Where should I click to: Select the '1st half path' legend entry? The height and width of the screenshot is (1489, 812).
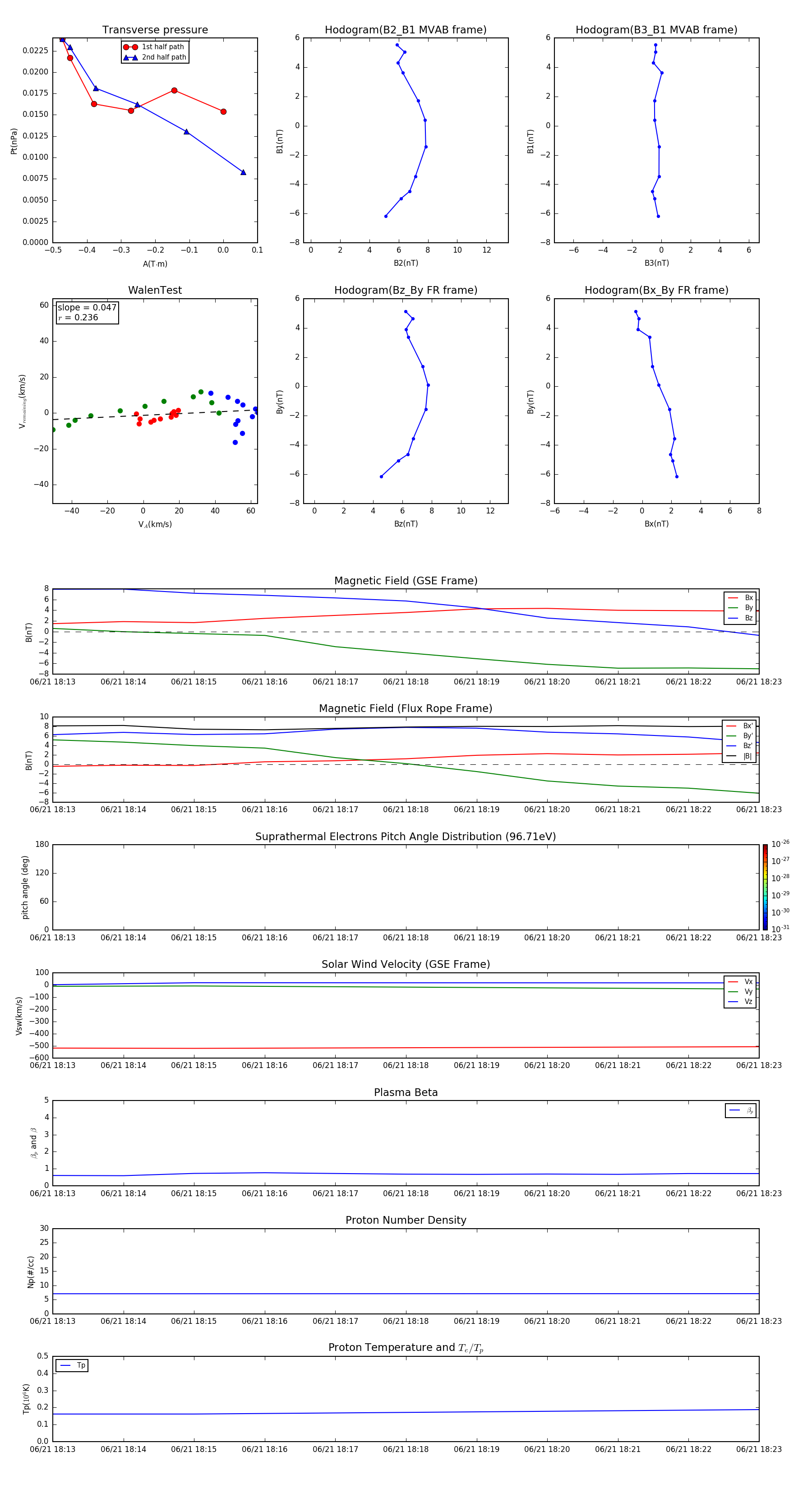[x=155, y=47]
